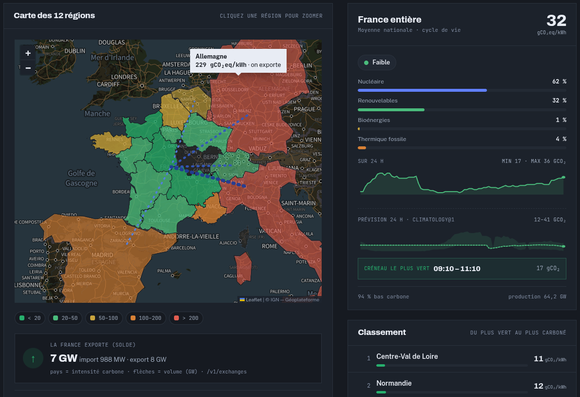The width and height of the screenshot is (580, 397).
Task: Toggle the 100-200 orange legend chip
Action: tap(145, 318)
